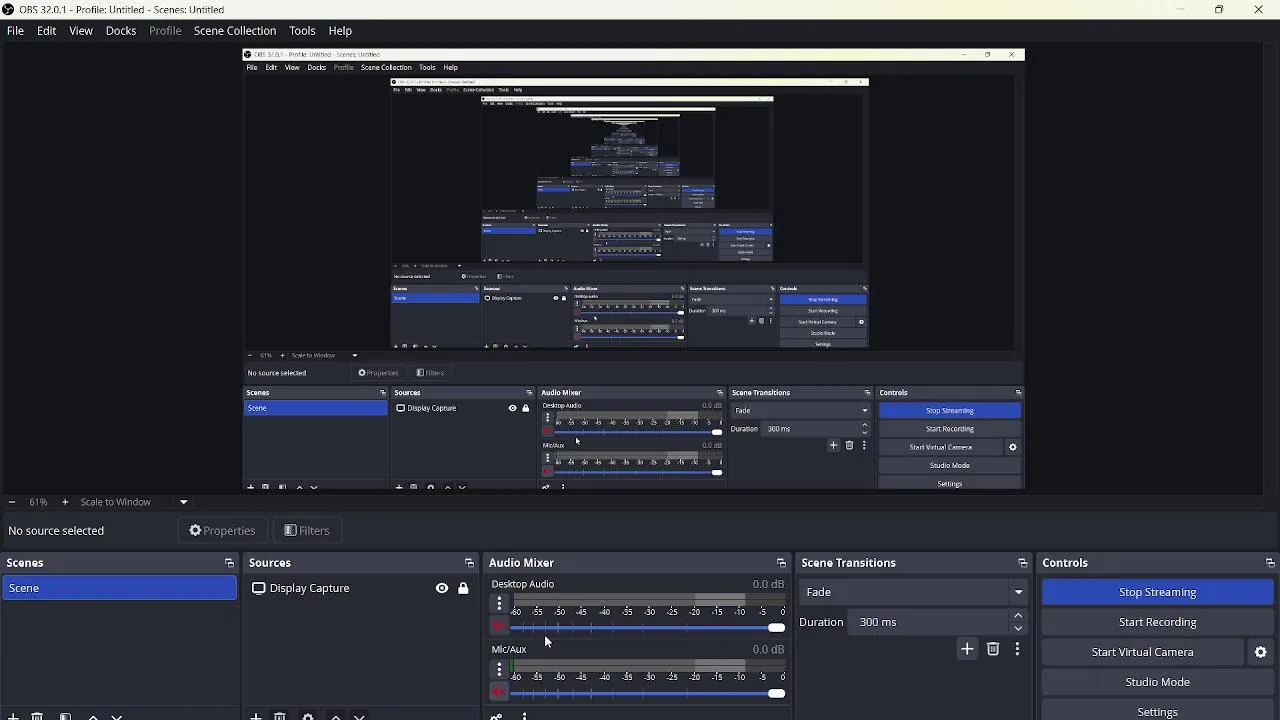Open the Docks menu

121,31
